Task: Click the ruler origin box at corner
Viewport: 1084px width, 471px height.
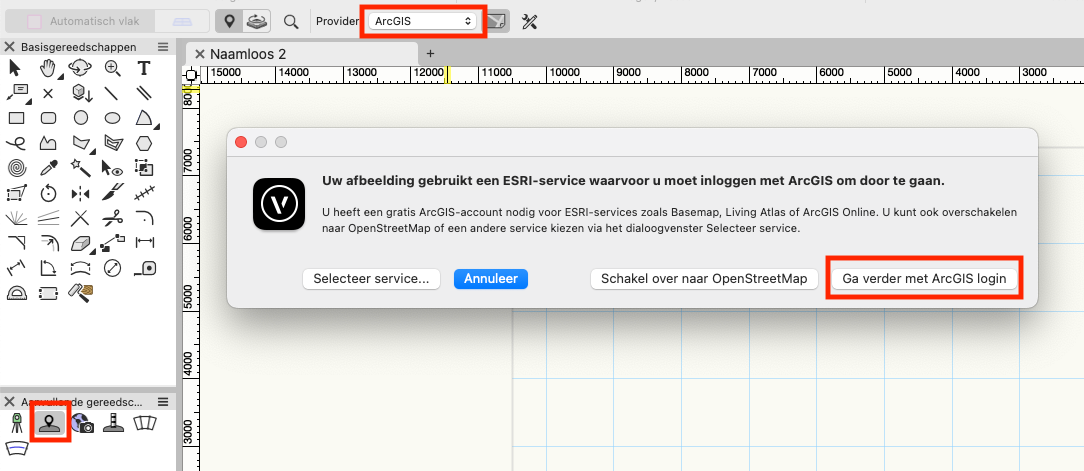Action: pos(191,75)
